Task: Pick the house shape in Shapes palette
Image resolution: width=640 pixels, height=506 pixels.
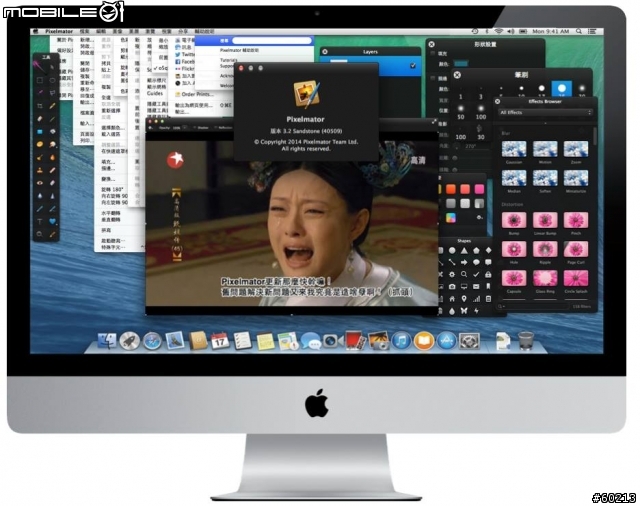Action: click(452, 299)
